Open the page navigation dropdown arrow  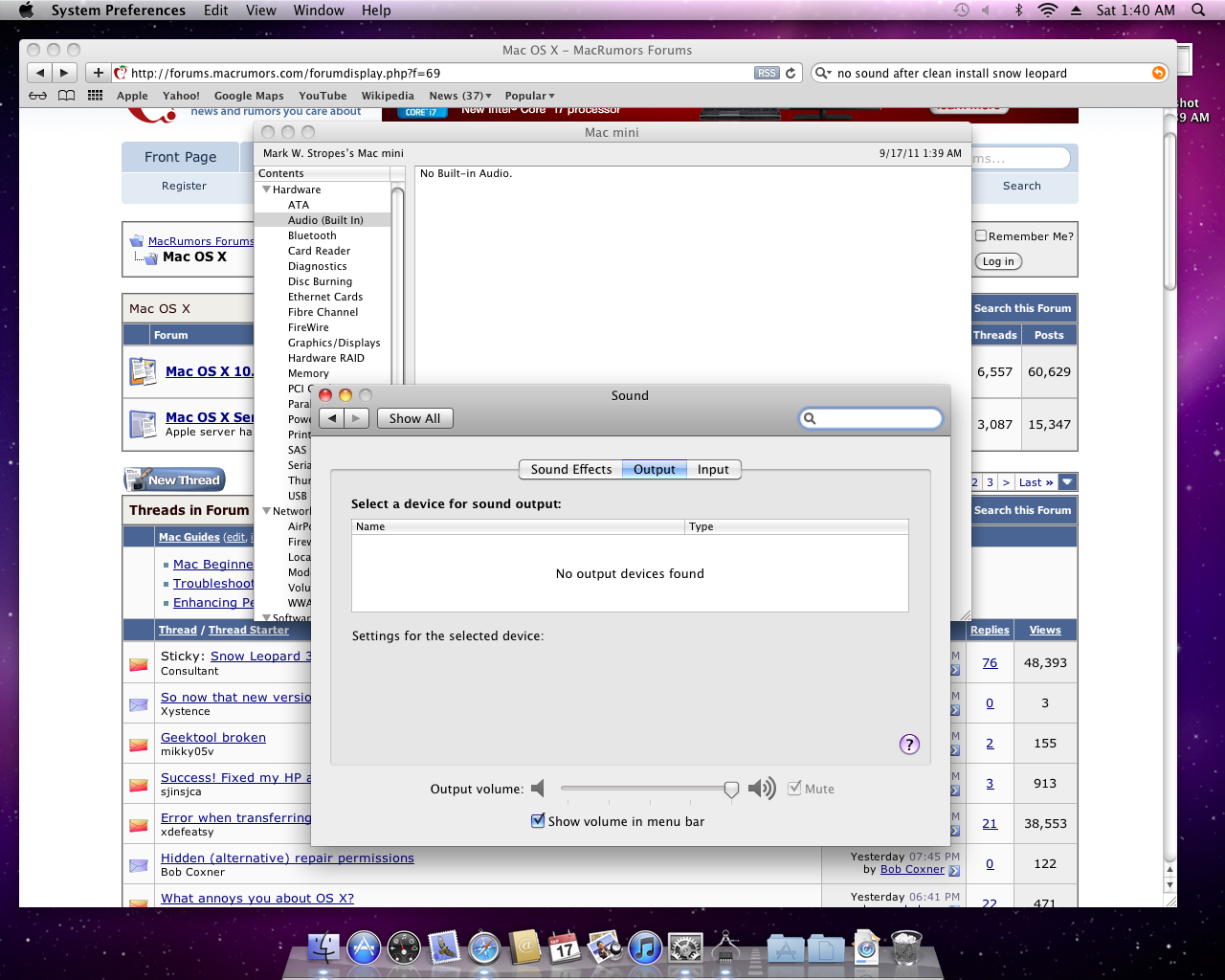point(1068,482)
